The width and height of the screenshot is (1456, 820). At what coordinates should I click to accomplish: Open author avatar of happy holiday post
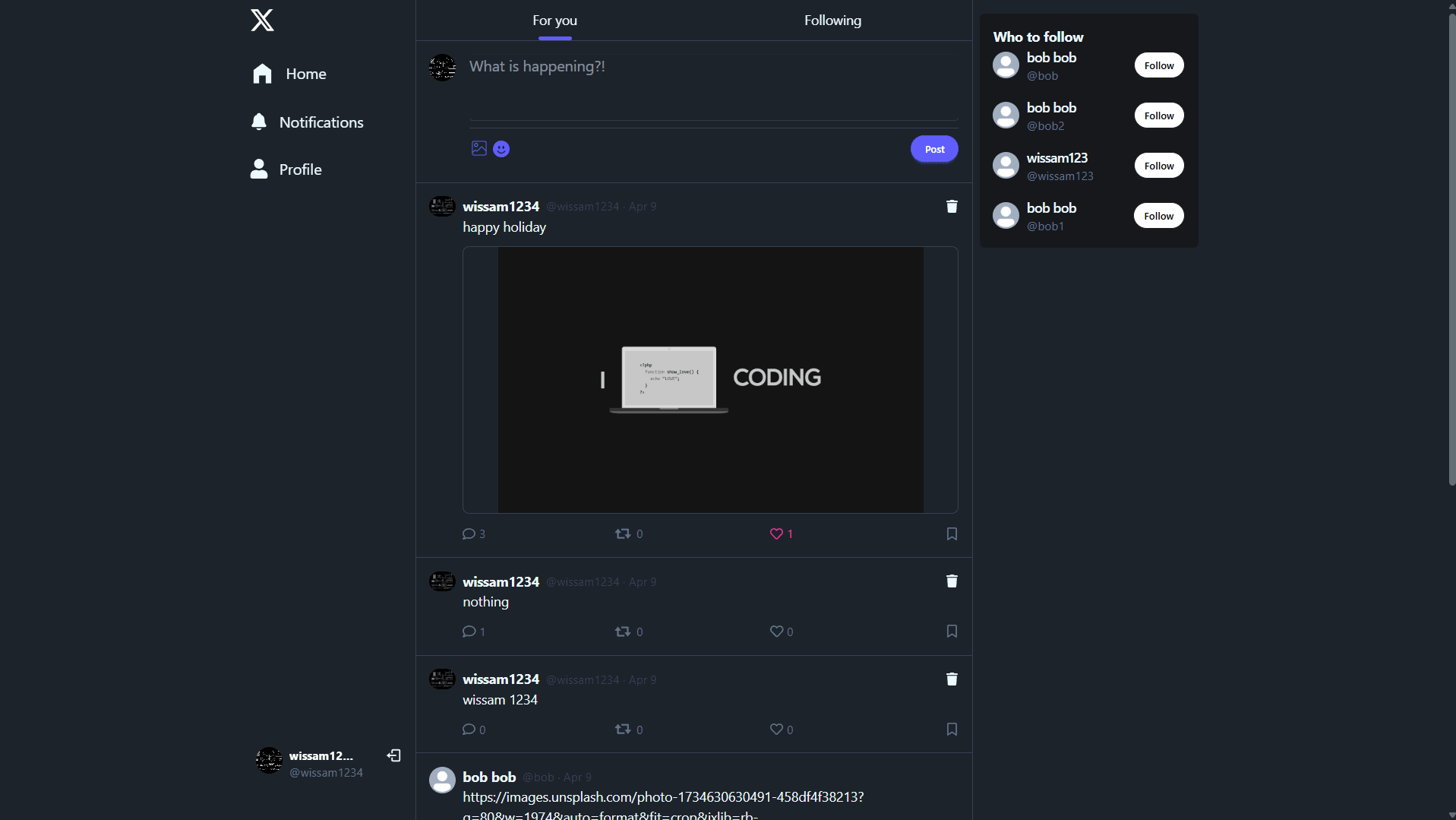(442, 207)
